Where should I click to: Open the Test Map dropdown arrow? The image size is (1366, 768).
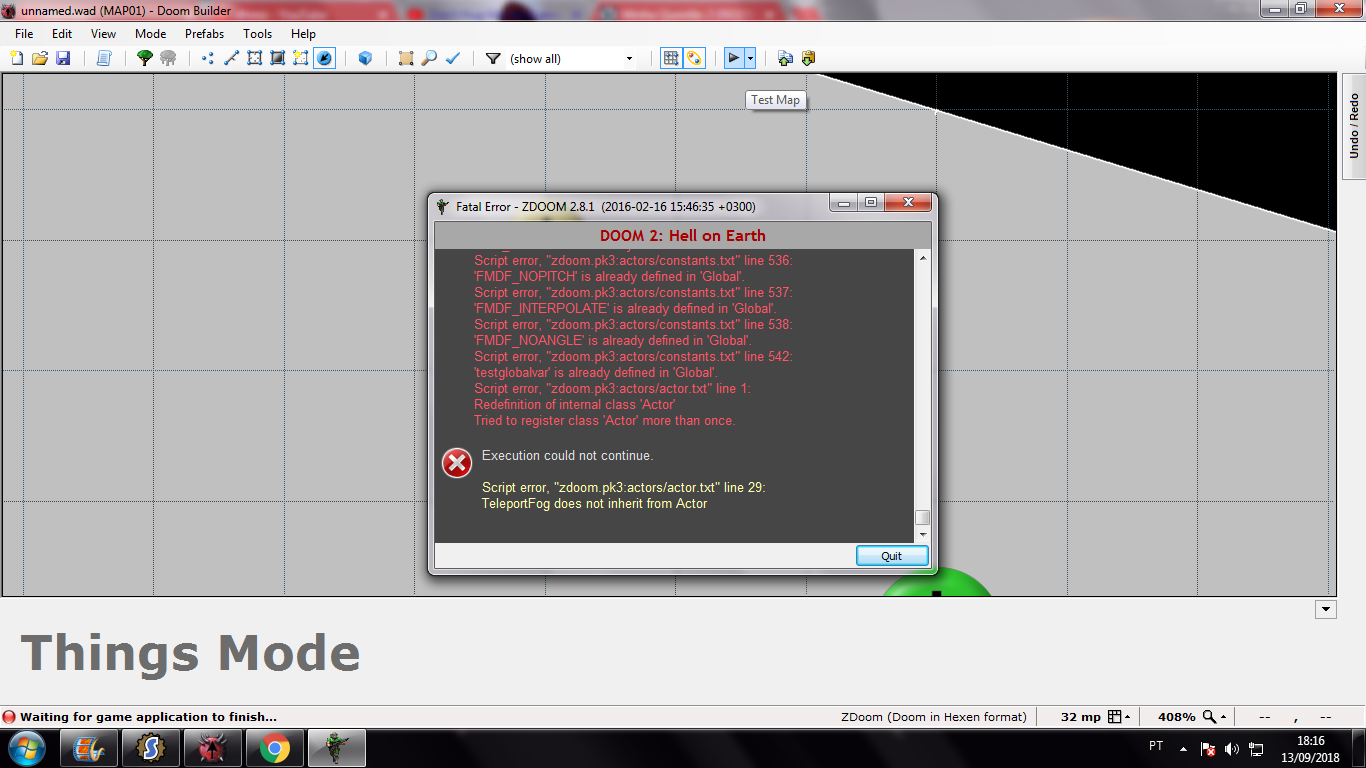(750, 58)
